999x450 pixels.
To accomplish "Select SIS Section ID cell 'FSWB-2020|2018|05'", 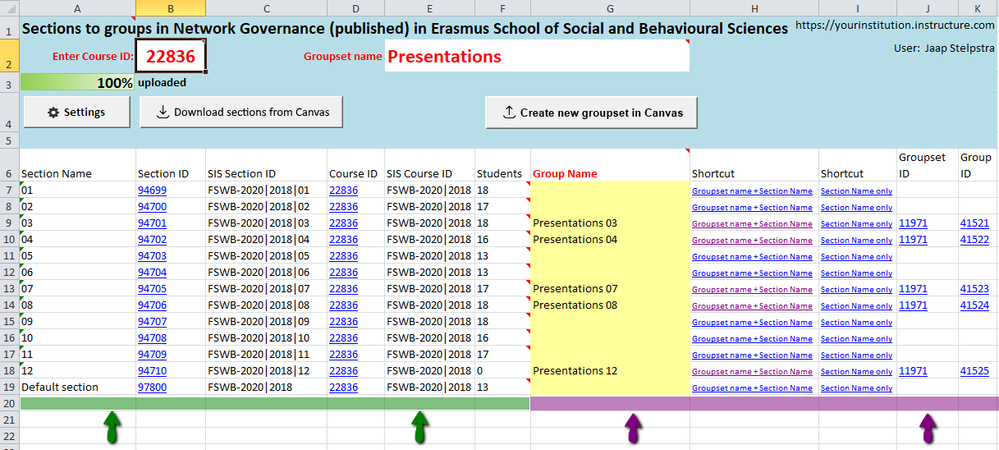I will point(266,256).
